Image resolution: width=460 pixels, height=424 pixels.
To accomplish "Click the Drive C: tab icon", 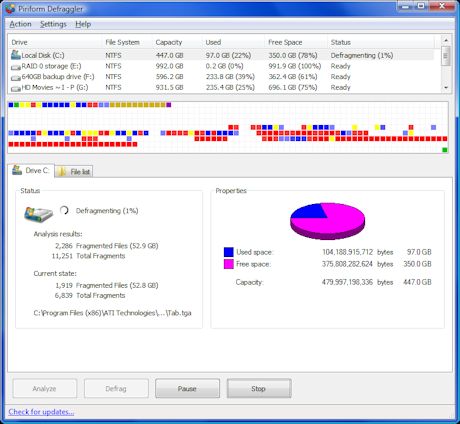I will (x=17, y=170).
